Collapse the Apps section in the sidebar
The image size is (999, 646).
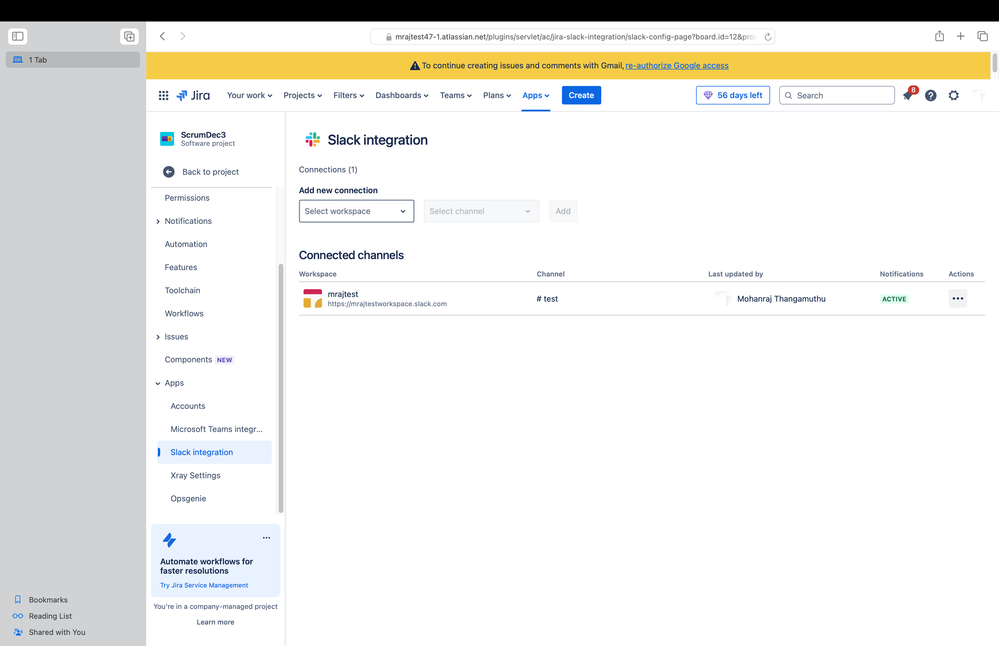(x=158, y=383)
